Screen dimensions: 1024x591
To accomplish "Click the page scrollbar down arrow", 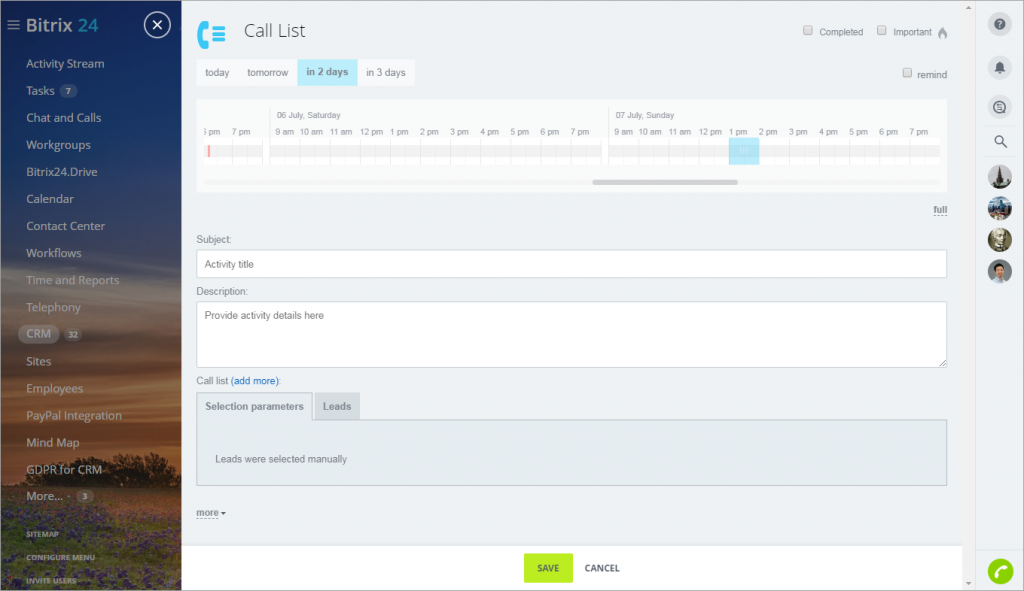I will (968, 583).
